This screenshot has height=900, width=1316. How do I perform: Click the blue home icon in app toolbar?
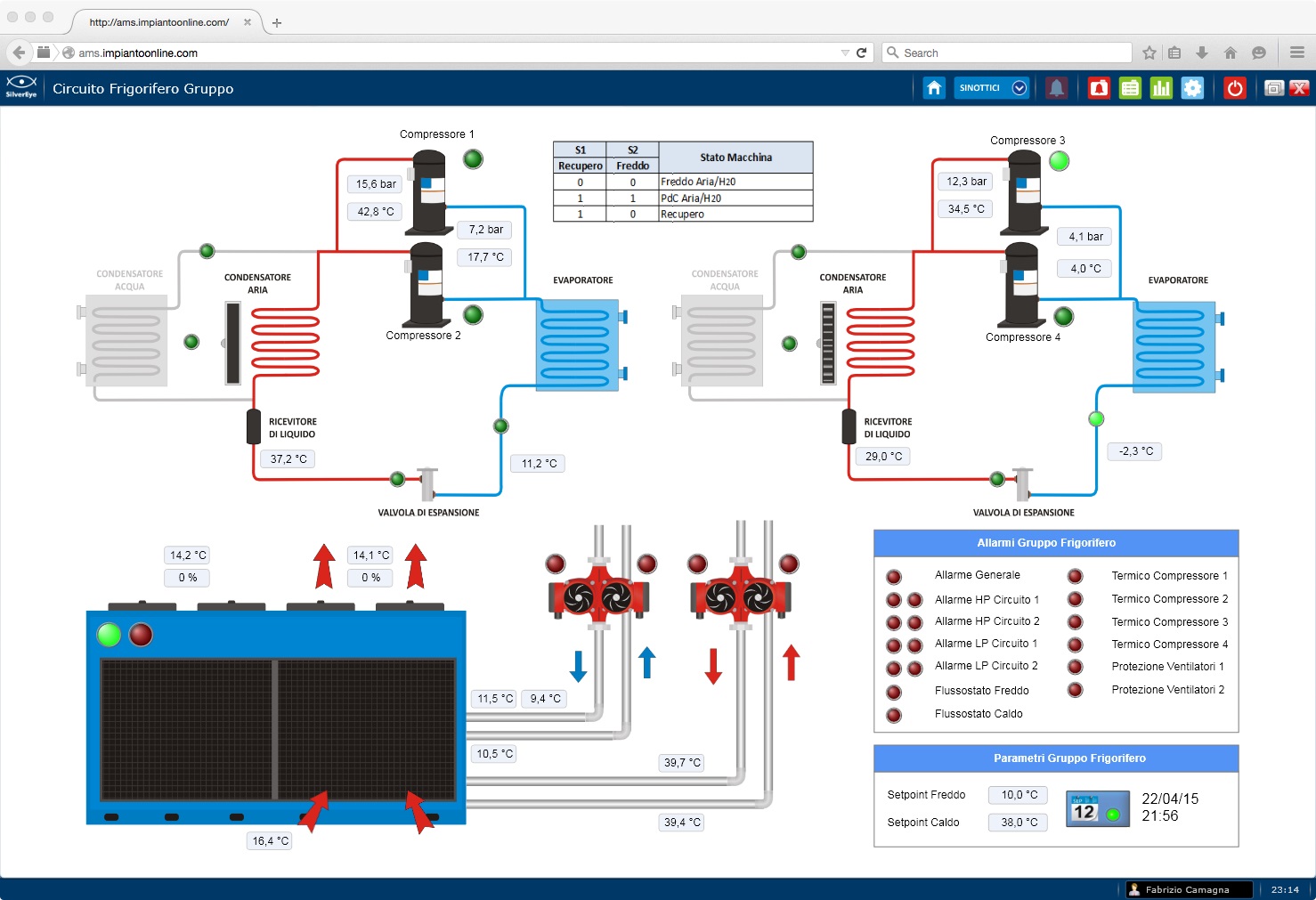coord(933,88)
